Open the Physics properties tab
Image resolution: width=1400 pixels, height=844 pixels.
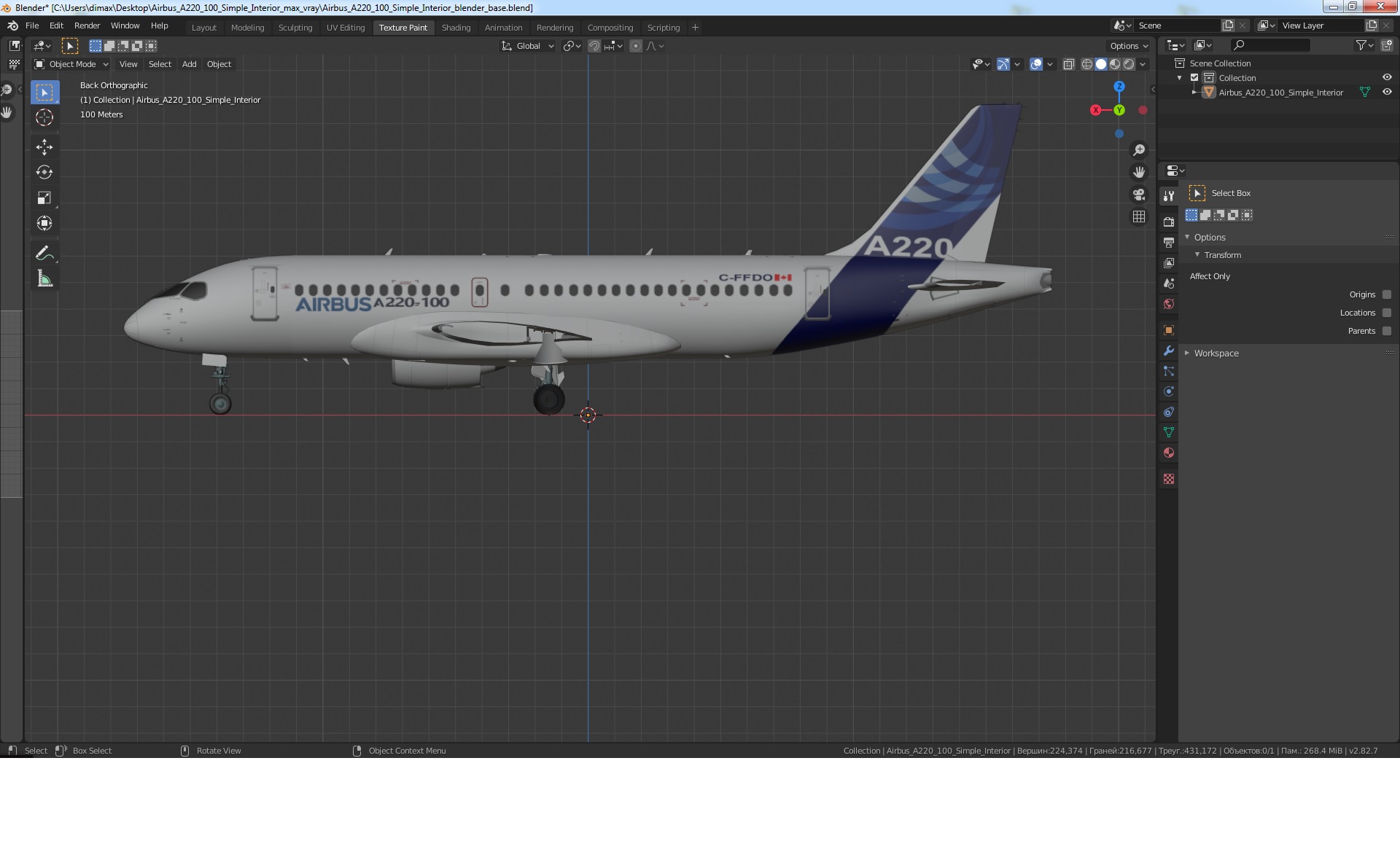point(1169,391)
